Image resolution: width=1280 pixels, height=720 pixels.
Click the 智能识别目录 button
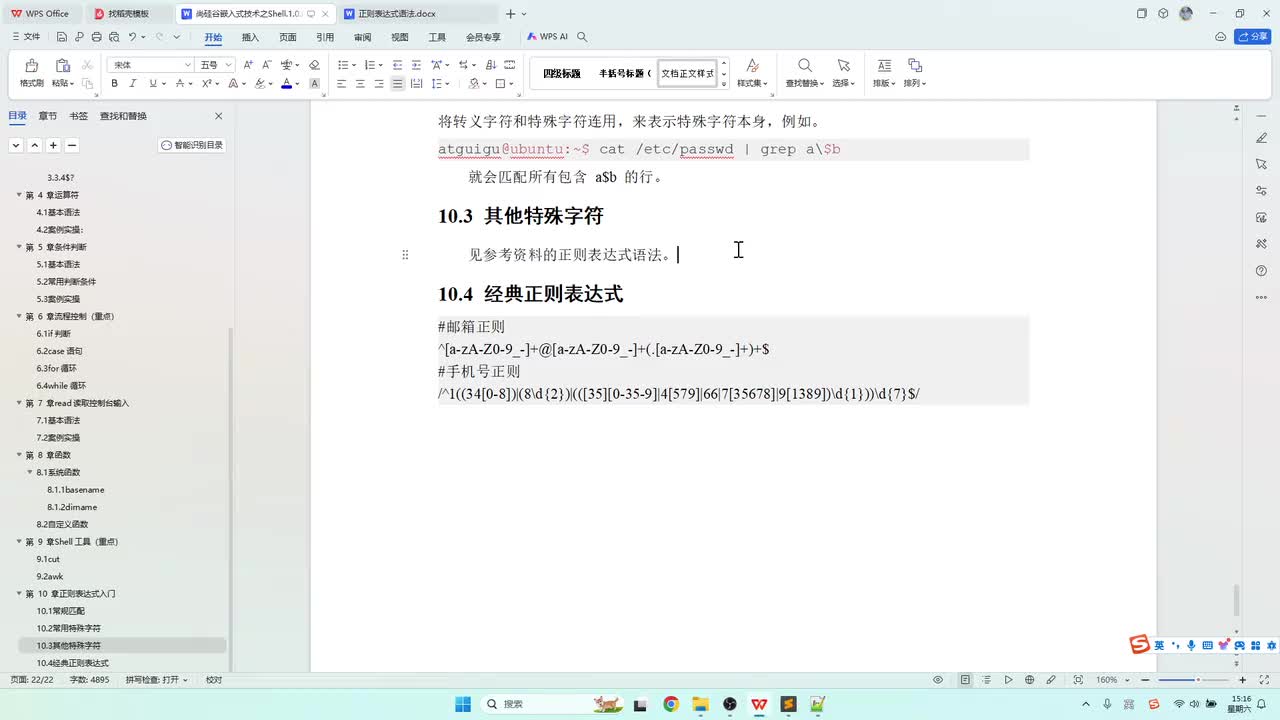tap(192, 145)
